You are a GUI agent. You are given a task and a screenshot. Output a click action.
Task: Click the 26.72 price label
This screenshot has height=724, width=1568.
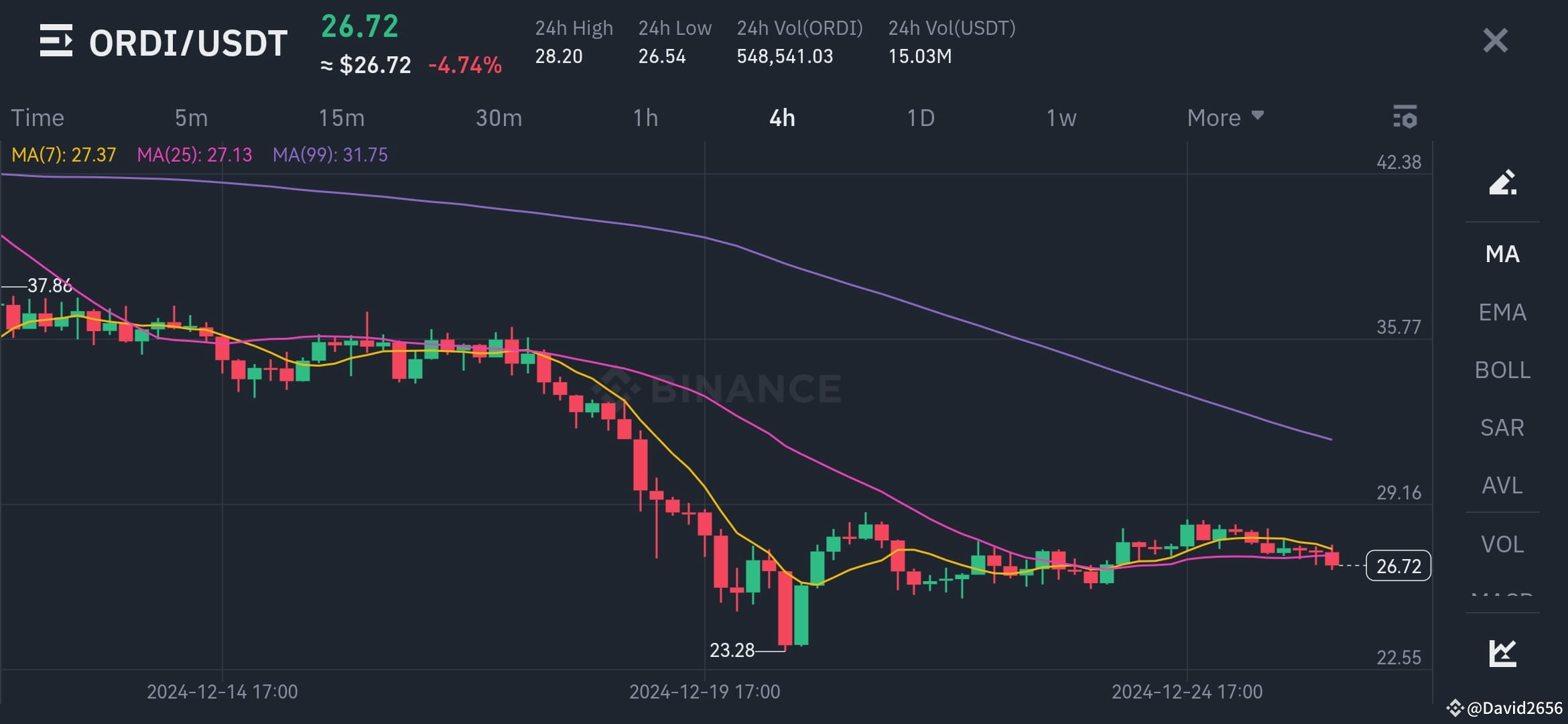pyautogui.click(x=1398, y=566)
